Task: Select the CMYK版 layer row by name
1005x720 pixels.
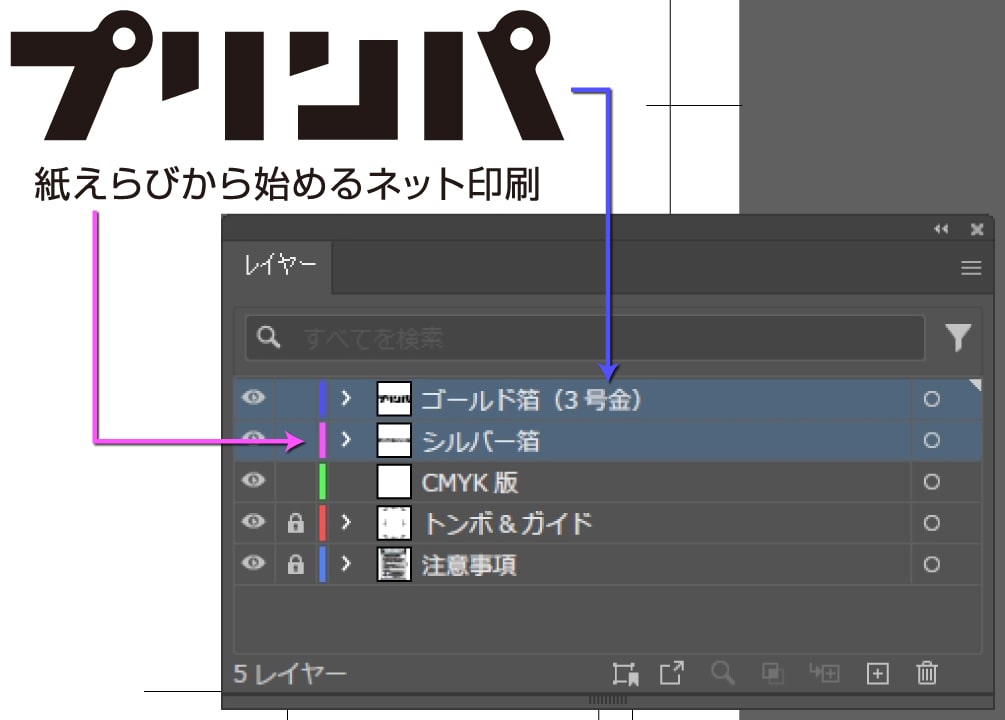Action: [470, 482]
